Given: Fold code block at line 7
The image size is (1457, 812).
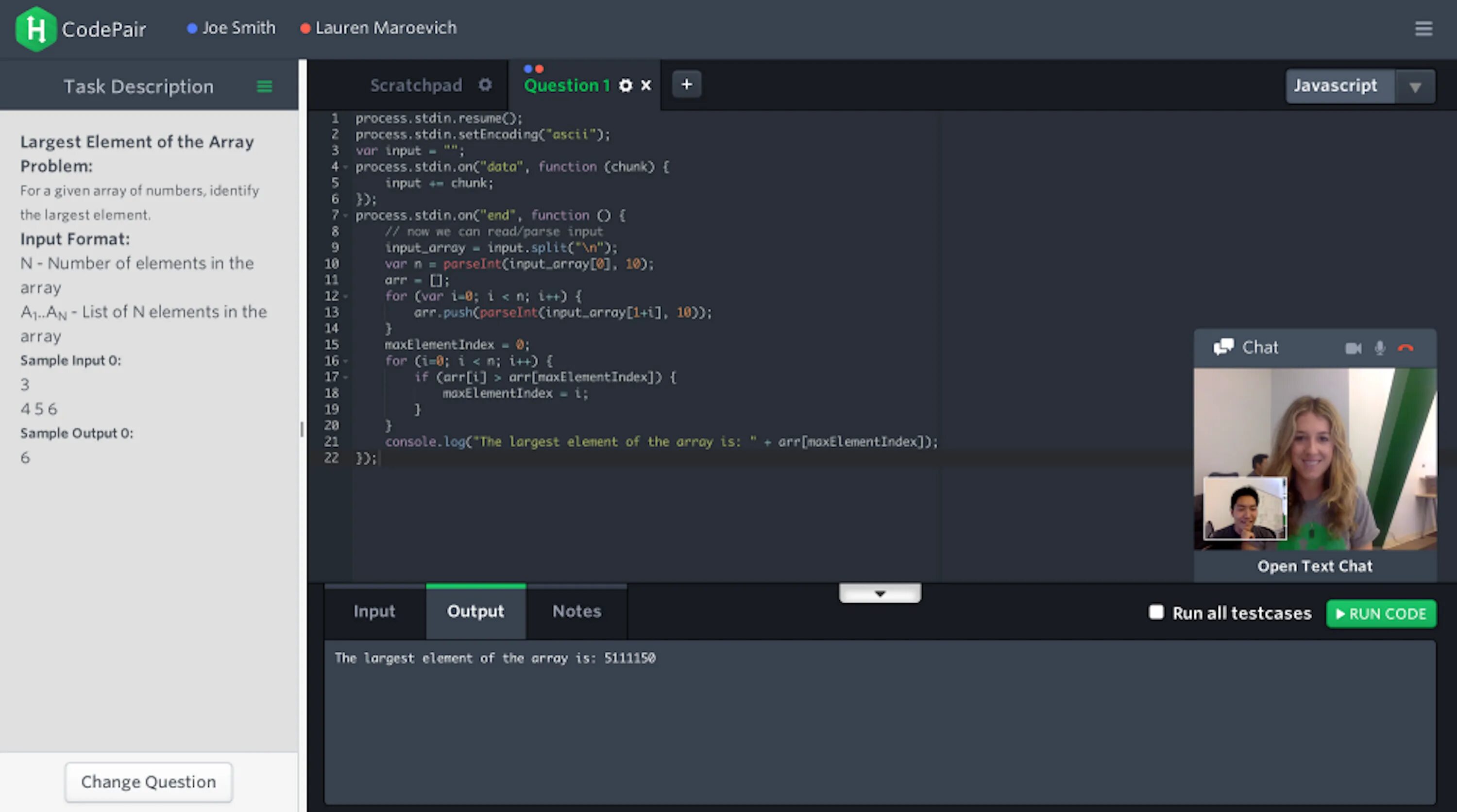Looking at the screenshot, I should [346, 216].
